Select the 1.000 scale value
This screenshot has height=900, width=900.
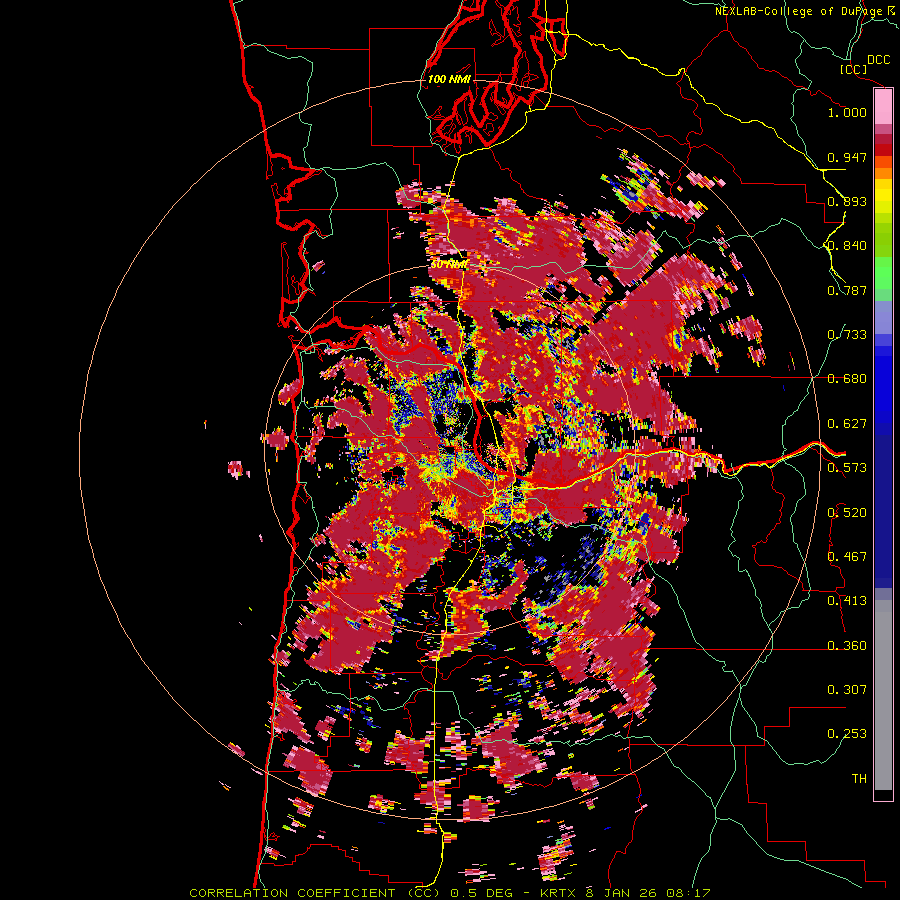847,112
